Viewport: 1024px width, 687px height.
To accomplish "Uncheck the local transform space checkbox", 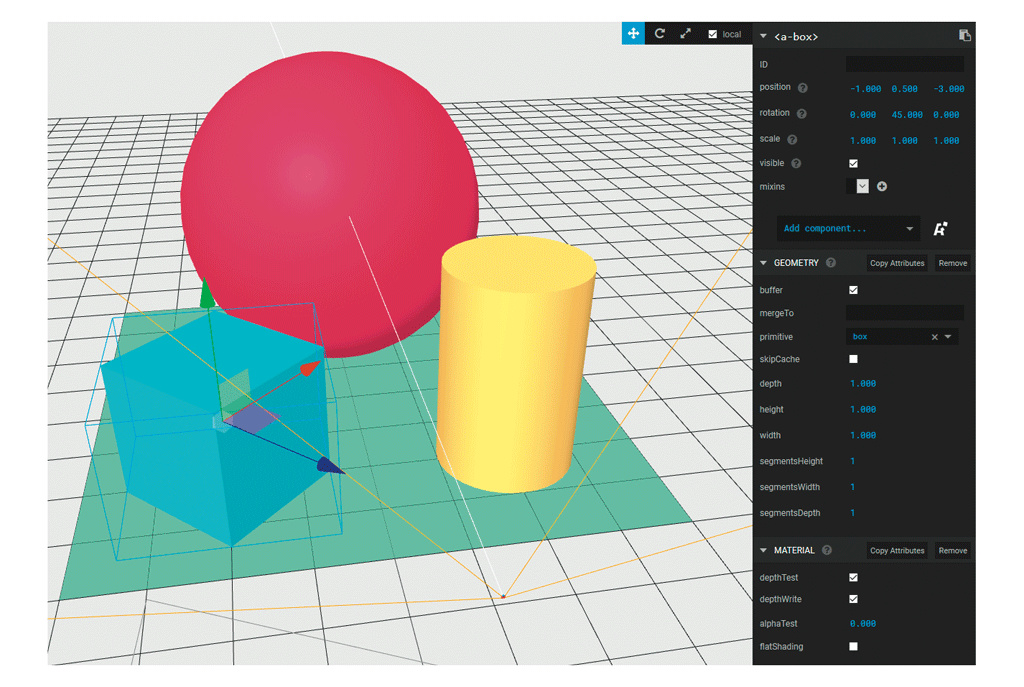I will tap(713, 34).
